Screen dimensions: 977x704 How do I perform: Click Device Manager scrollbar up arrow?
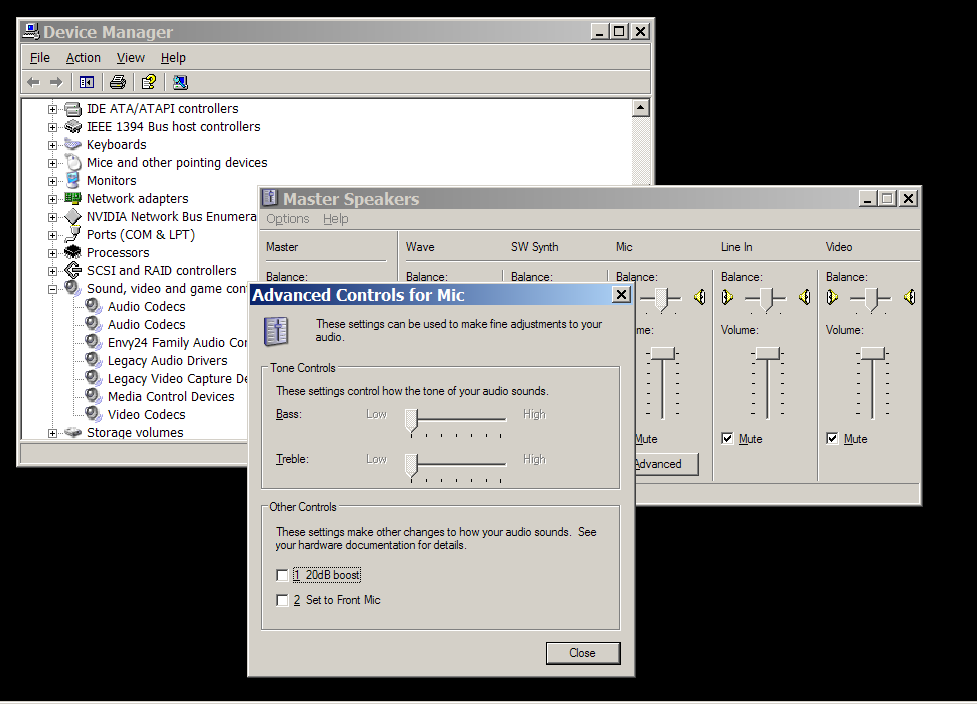tap(641, 108)
